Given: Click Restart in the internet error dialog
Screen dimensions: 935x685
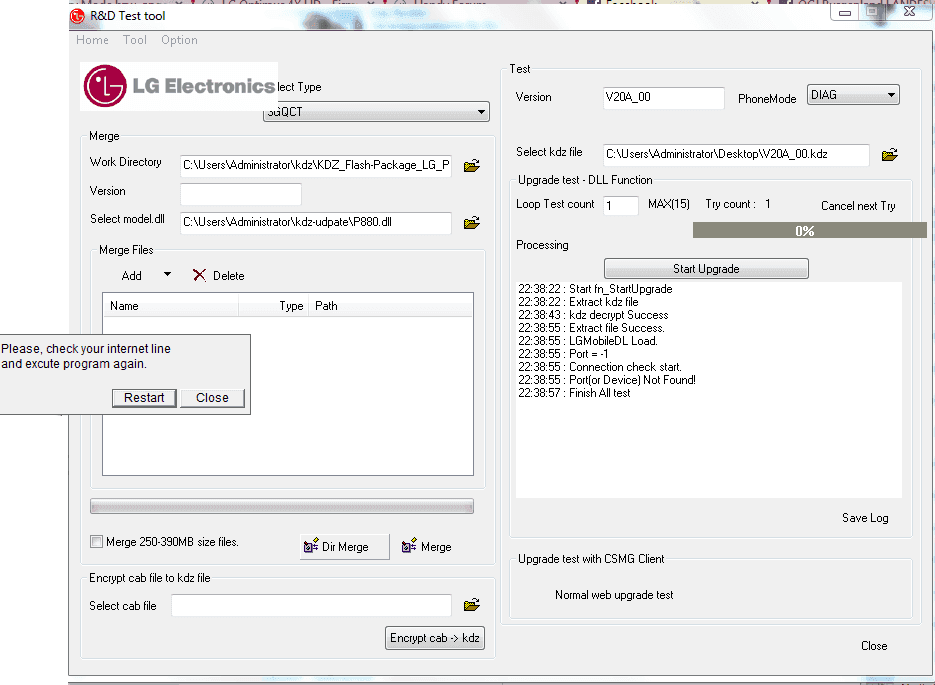Looking at the screenshot, I should click(144, 398).
